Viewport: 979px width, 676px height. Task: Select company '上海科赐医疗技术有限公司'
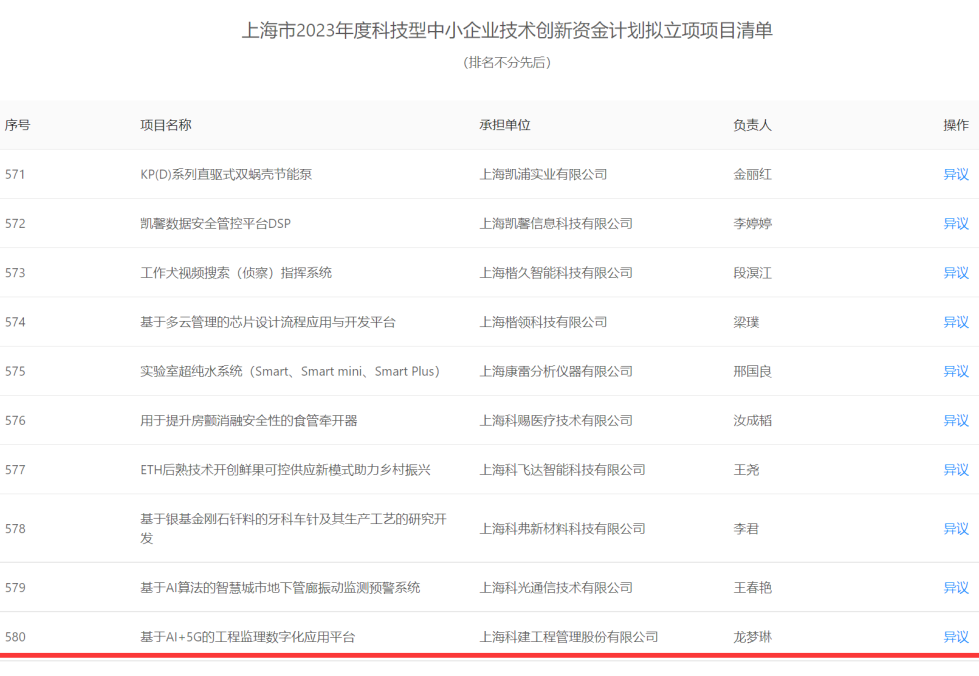coord(556,421)
